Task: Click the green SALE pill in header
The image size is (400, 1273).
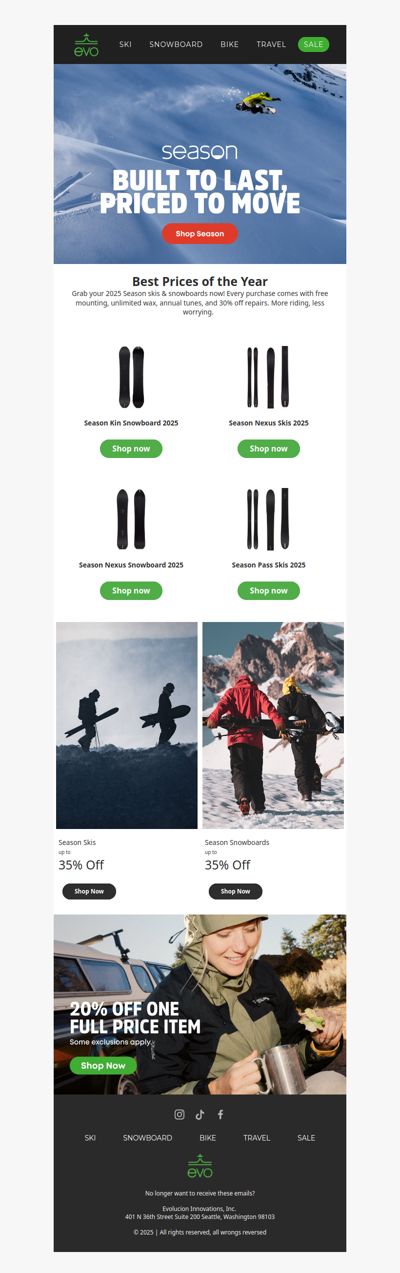Action: (313, 45)
